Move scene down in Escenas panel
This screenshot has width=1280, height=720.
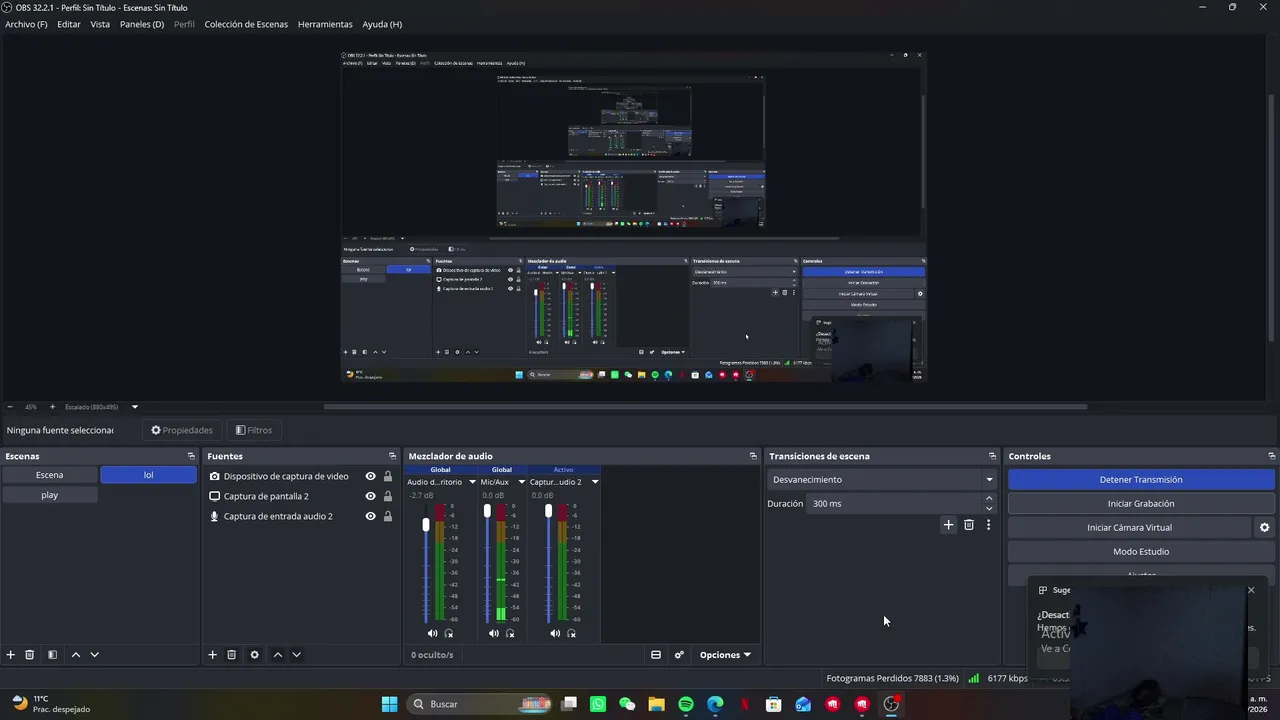pyautogui.click(x=94, y=655)
